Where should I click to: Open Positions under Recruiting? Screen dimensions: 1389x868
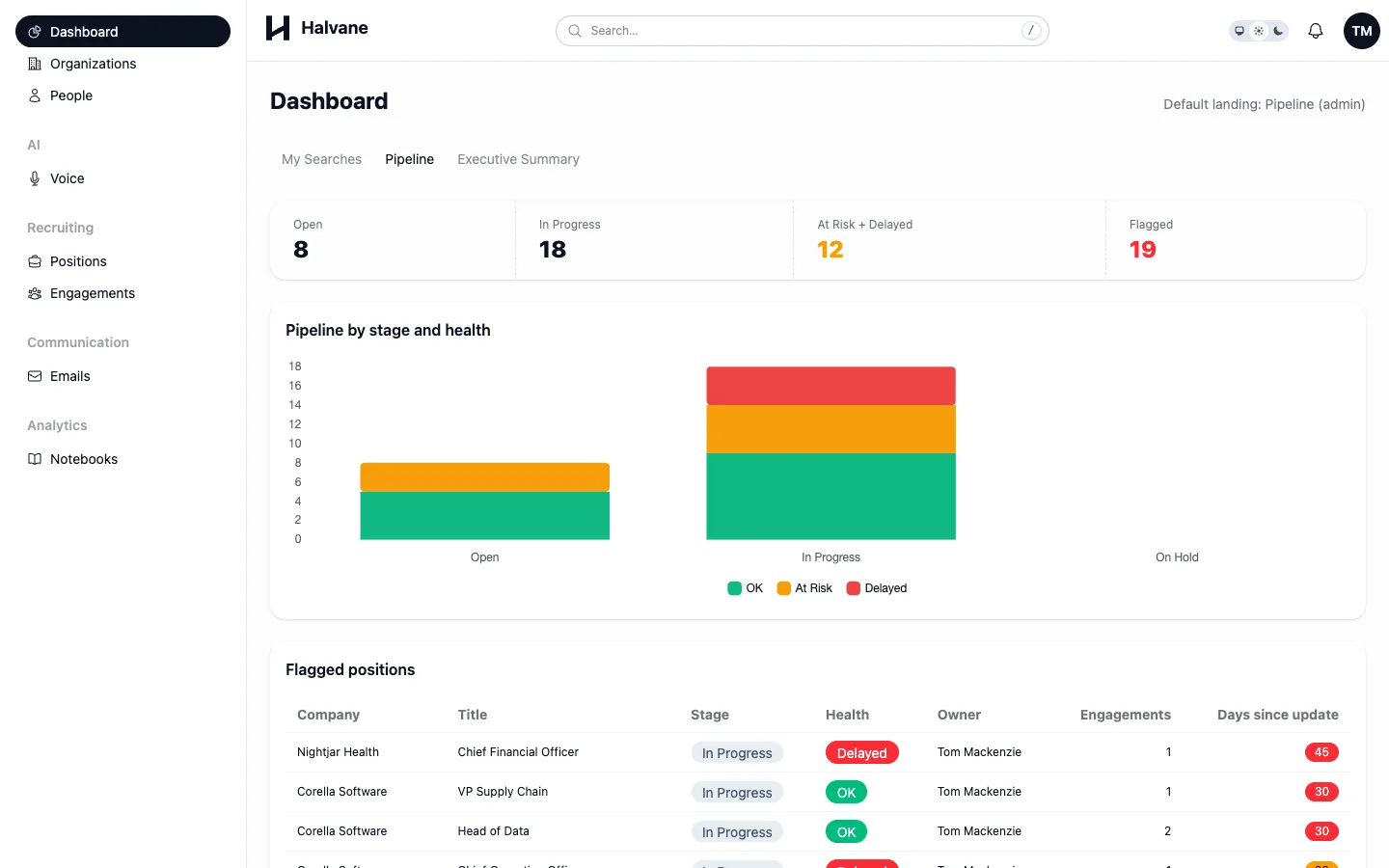123,261
